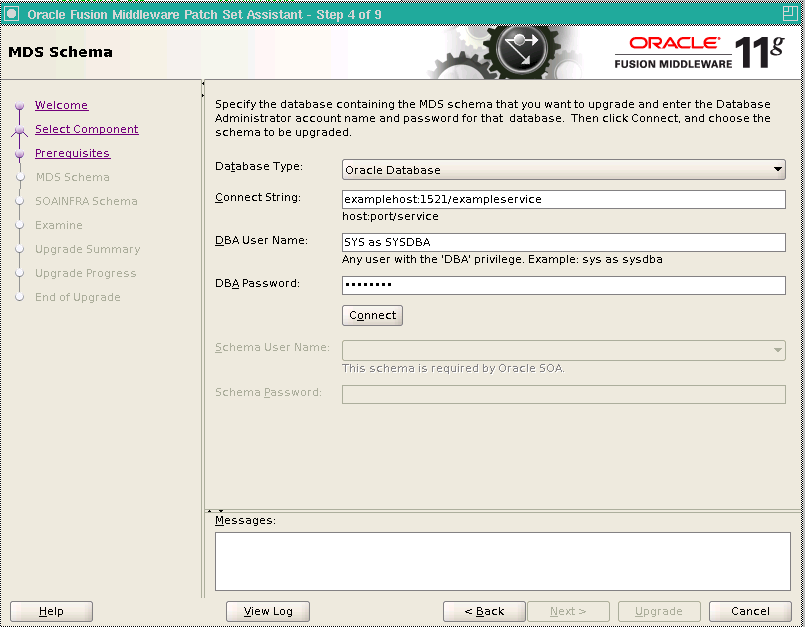Click the MDS Schema step in the sidebar
This screenshot has width=805, height=627.
[x=72, y=177]
